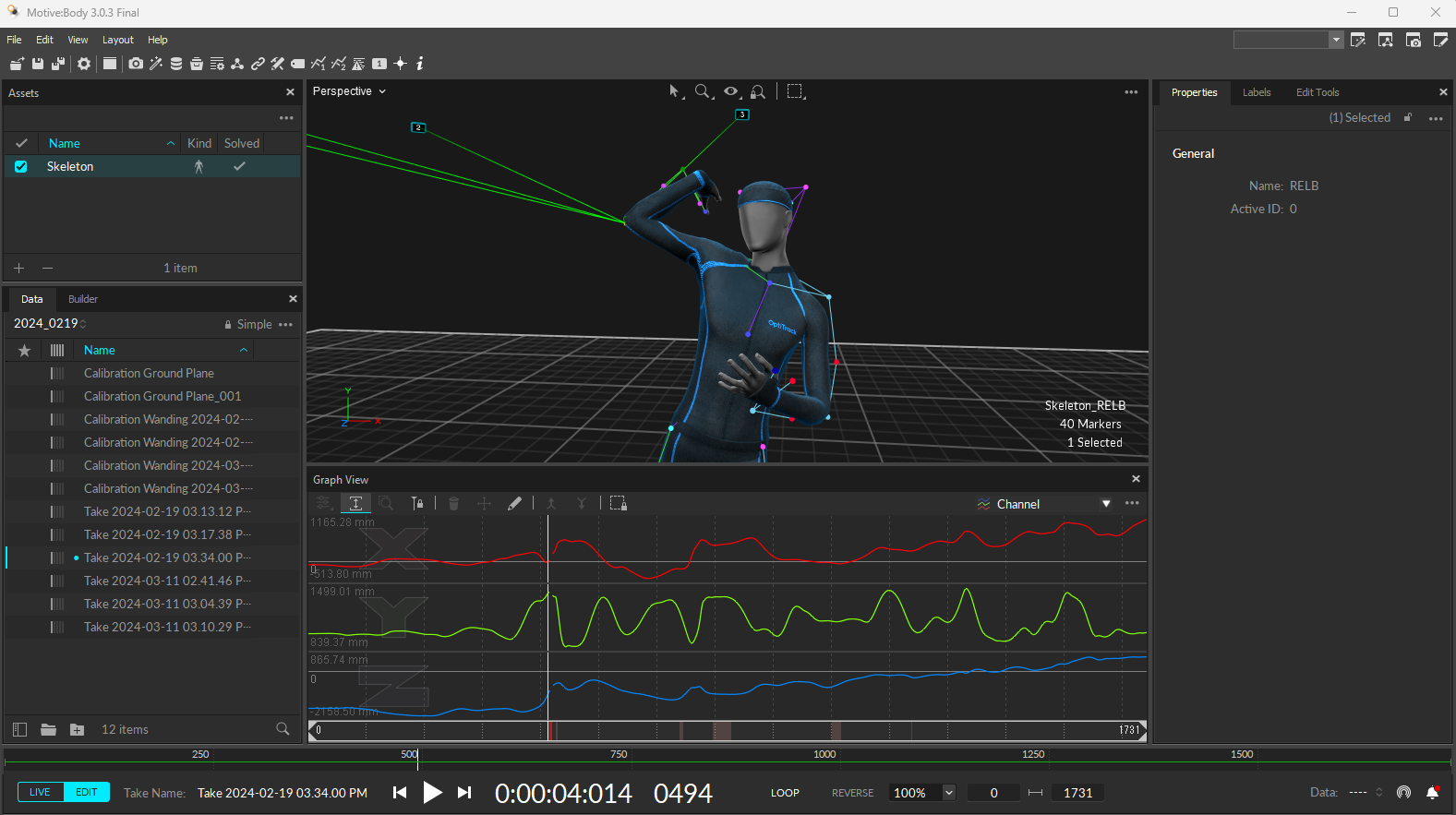Click the folder icon at Data pane bottom
This screenshot has width=1456, height=815.
[49, 729]
